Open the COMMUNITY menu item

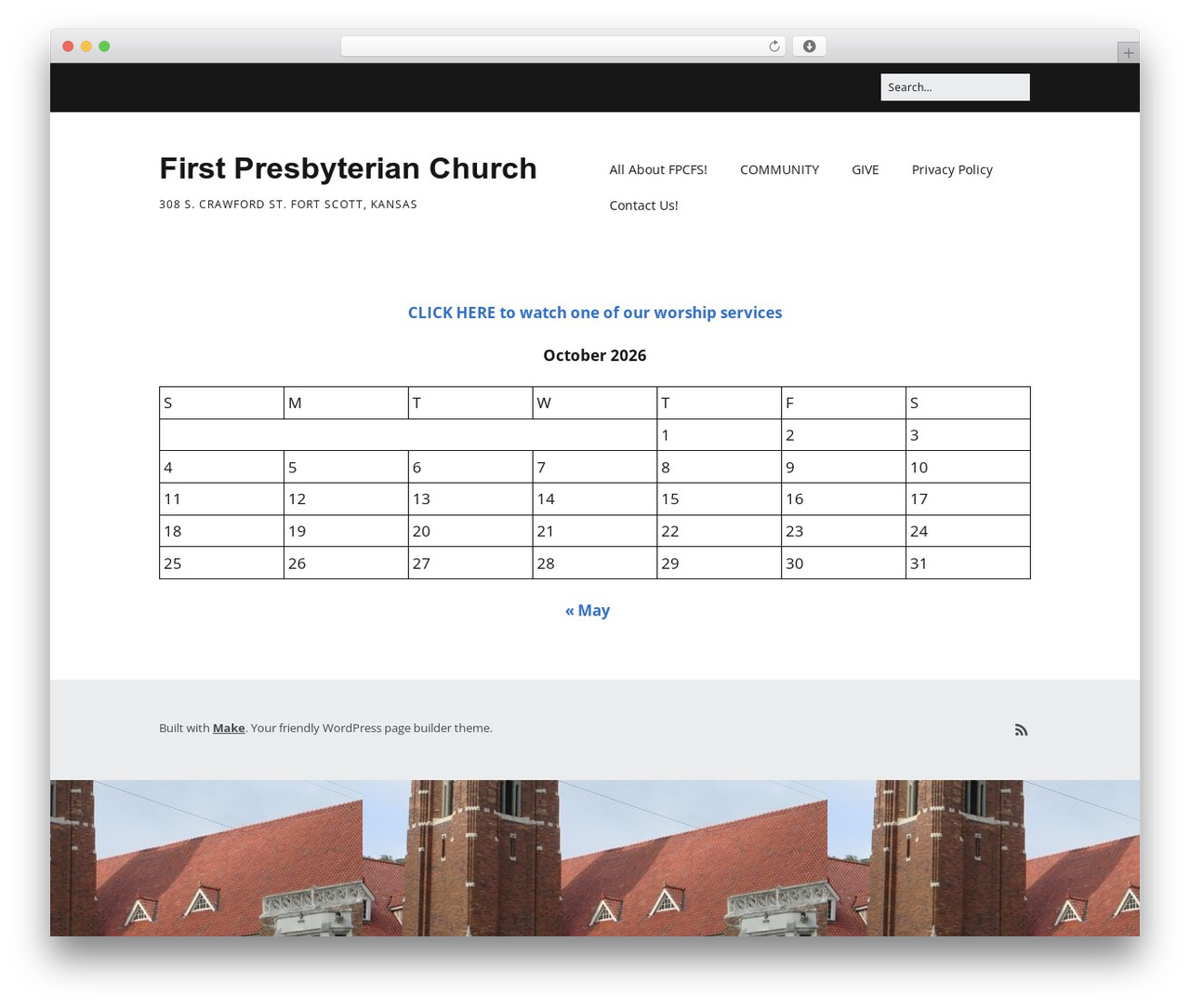779,169
